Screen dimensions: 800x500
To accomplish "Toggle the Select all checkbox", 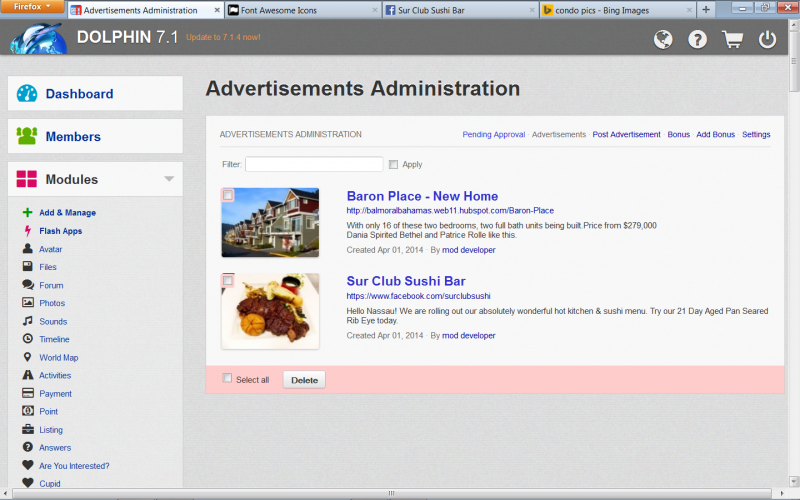I will [228, 378].
